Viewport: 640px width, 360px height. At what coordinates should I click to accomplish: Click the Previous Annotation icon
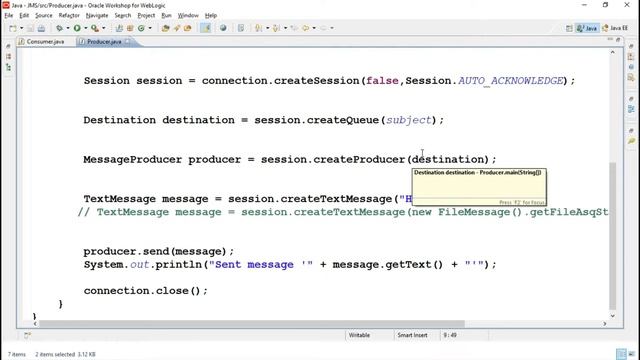tap(276, 28)
